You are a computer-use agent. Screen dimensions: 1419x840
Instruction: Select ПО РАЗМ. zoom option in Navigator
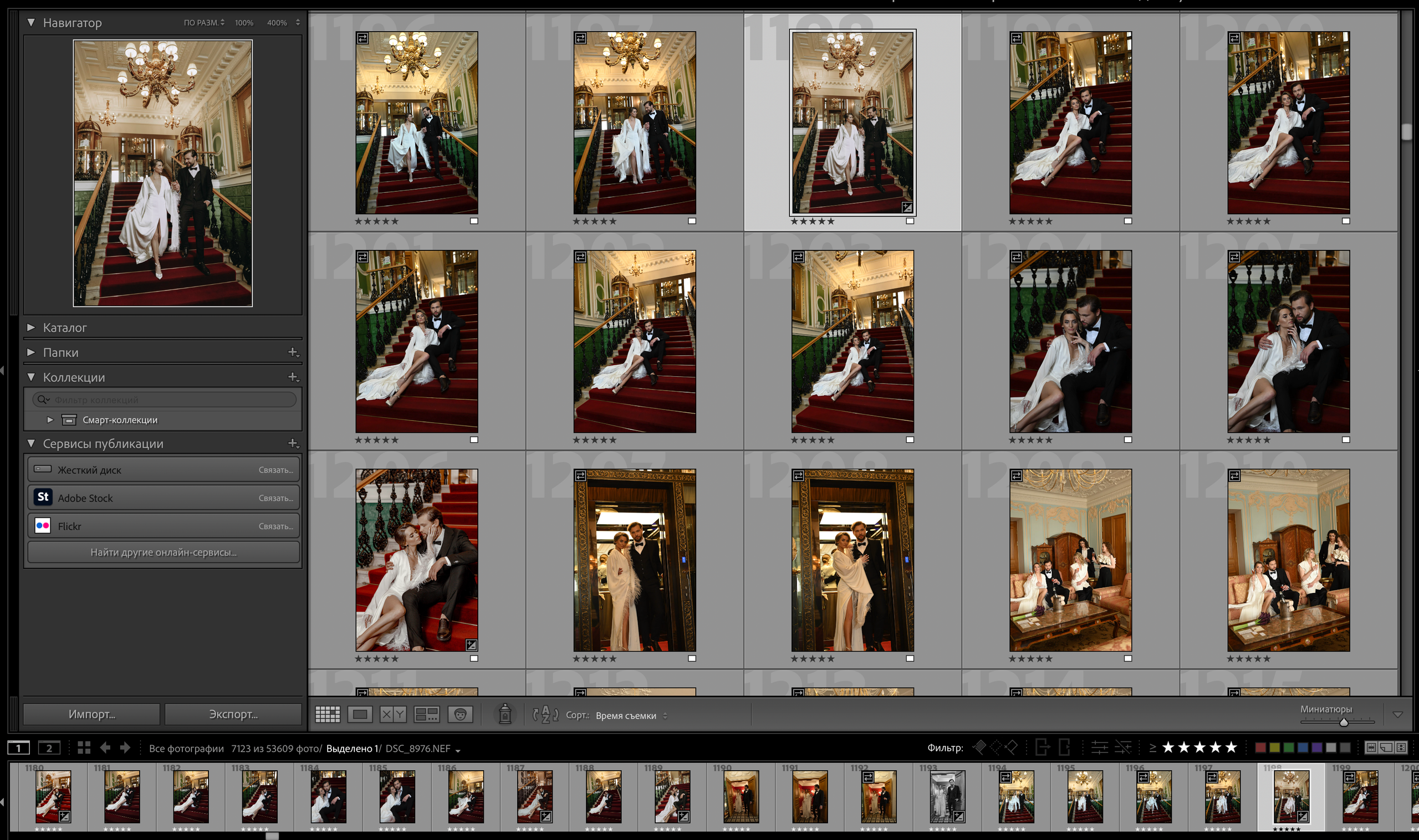(204, 23)
